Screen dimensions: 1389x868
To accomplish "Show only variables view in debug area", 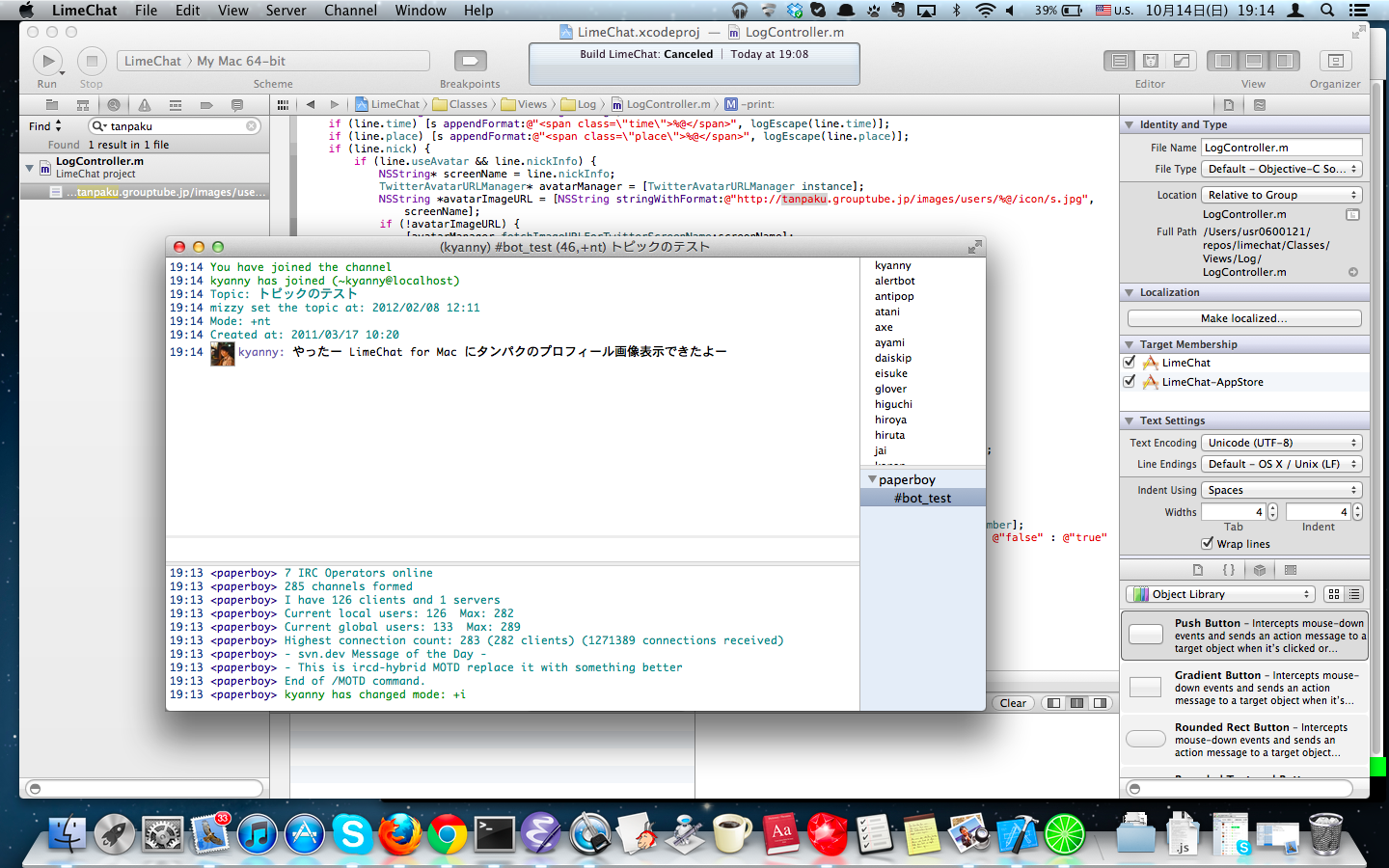I will (1053, 703).
